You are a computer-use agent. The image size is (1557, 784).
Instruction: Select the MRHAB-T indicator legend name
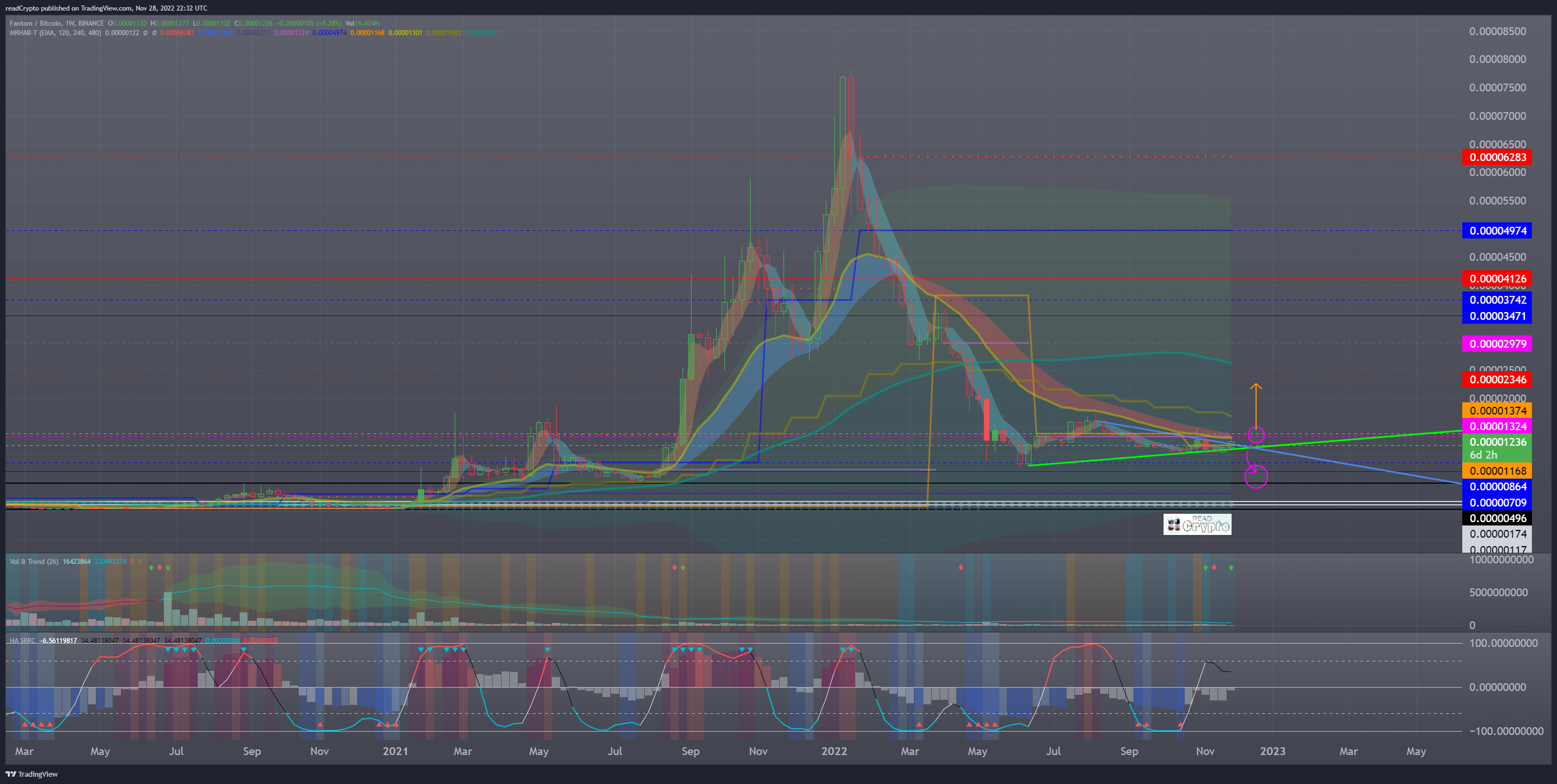coord(56,33)
